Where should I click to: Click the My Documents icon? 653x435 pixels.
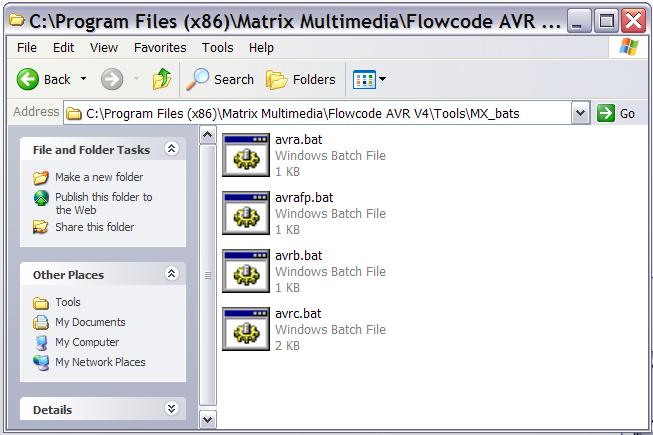pyautogui.click(x=41, y=322)
